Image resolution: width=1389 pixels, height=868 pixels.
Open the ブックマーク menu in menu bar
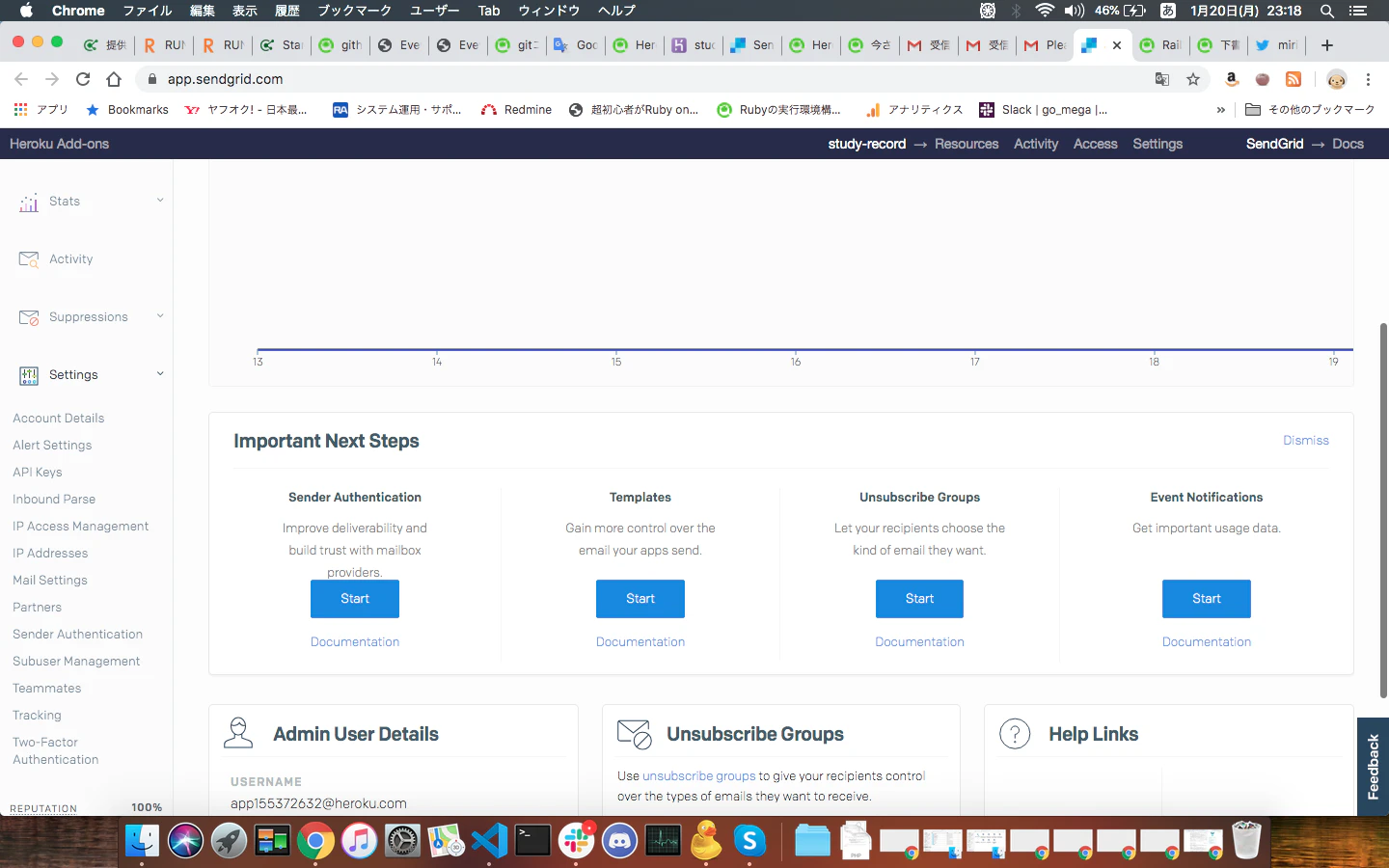354,11
